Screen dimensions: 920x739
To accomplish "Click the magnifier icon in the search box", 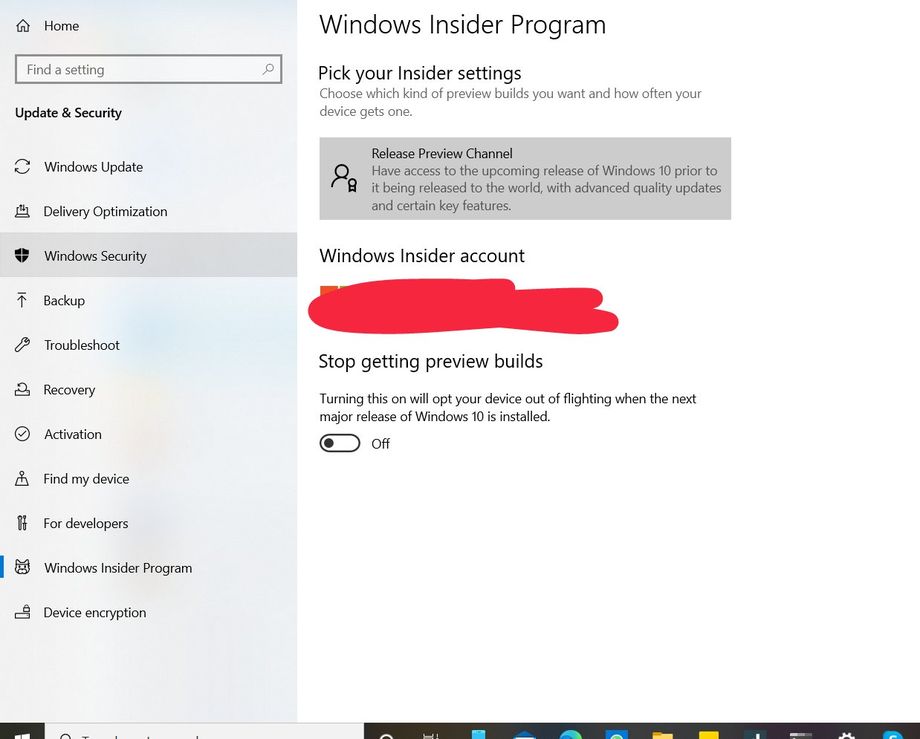I will pos(268,69).
